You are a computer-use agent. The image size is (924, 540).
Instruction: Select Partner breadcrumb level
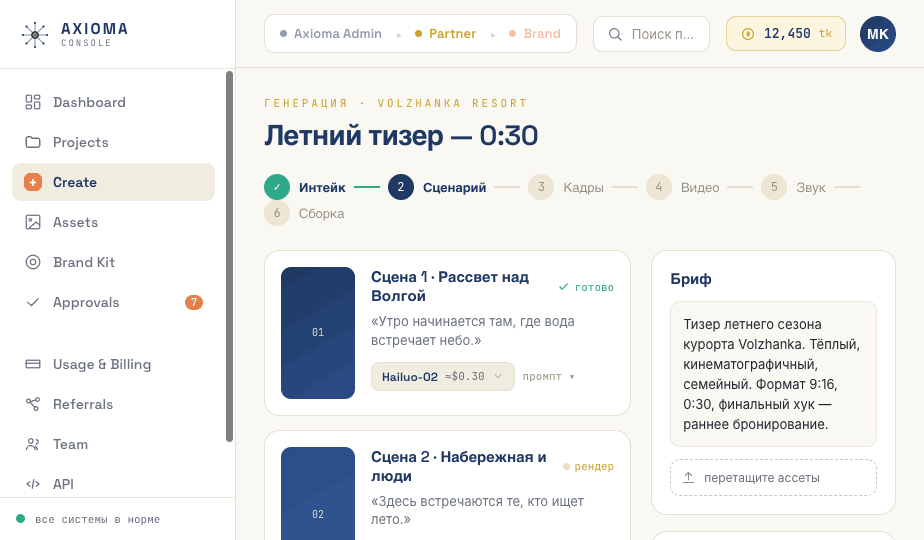(446, 34)
